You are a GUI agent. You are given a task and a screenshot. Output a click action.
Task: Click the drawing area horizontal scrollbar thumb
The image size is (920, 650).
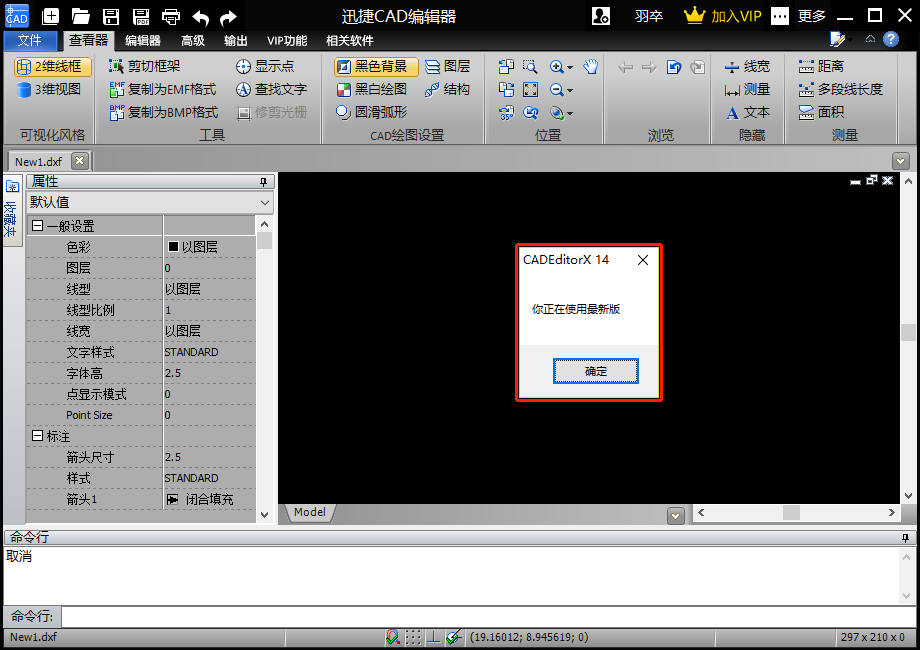click(791, 512)
